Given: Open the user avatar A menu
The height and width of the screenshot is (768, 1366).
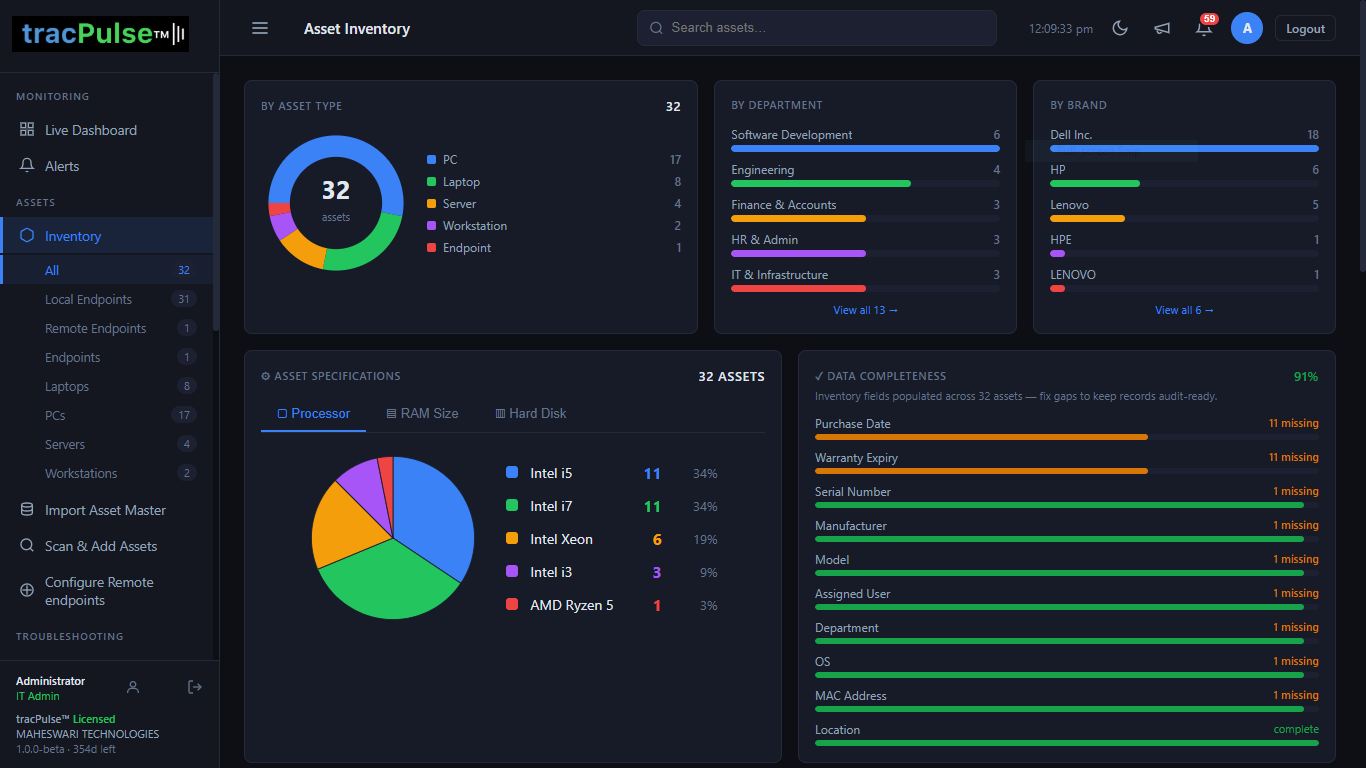Looking at the screenshot, I should click(1247, 28).
